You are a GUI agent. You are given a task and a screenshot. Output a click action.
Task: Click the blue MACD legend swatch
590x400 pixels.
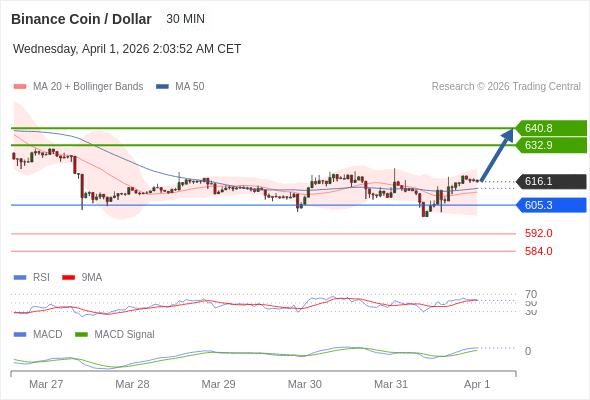pos(20,335)
